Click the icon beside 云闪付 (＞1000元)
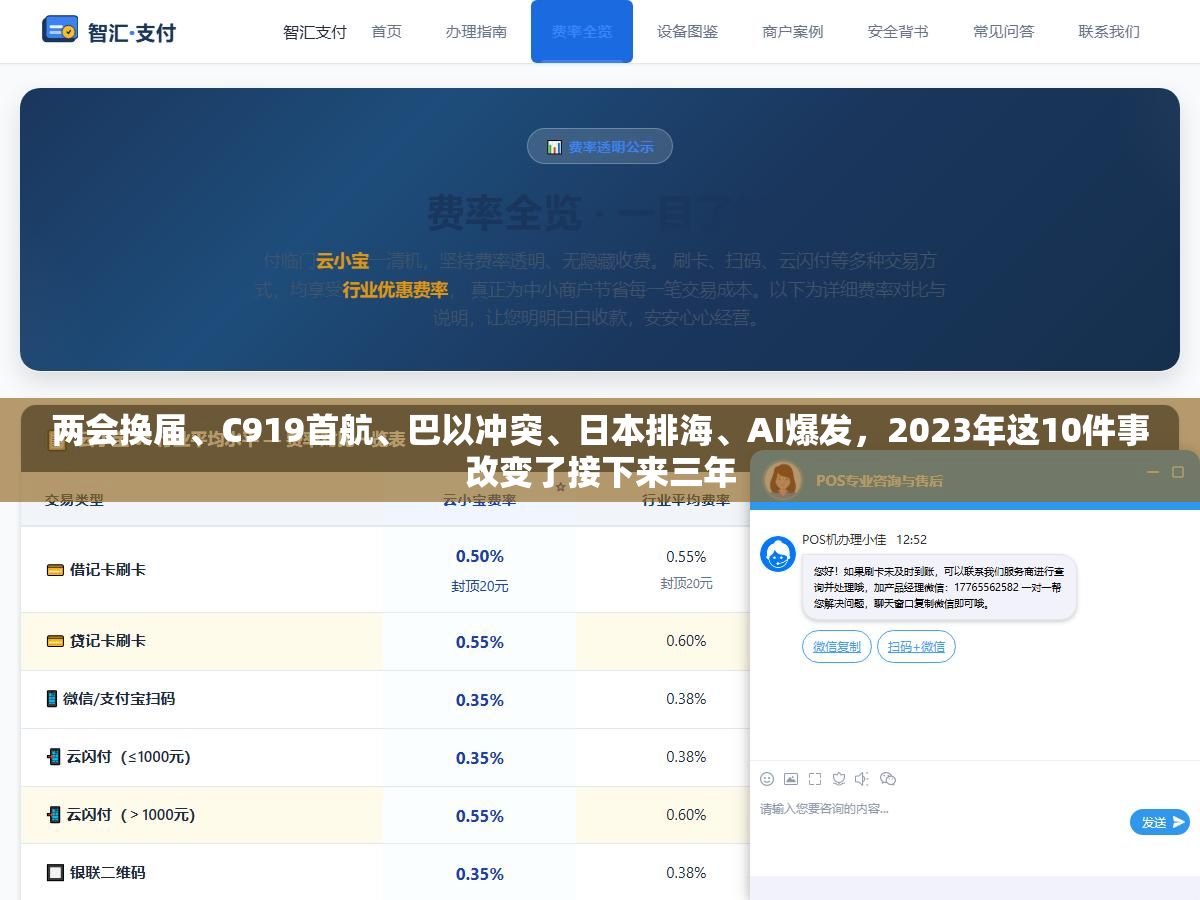 click(x=54, y=815)
